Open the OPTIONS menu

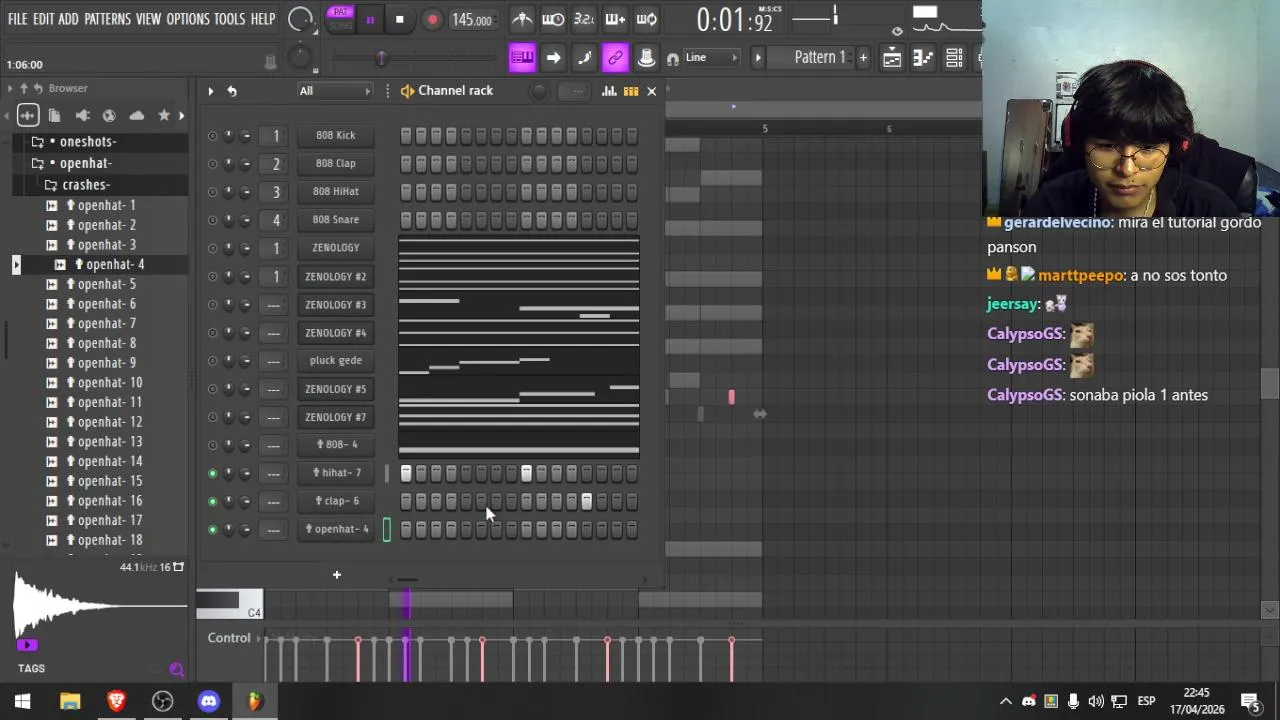click(x=188, y=19)
